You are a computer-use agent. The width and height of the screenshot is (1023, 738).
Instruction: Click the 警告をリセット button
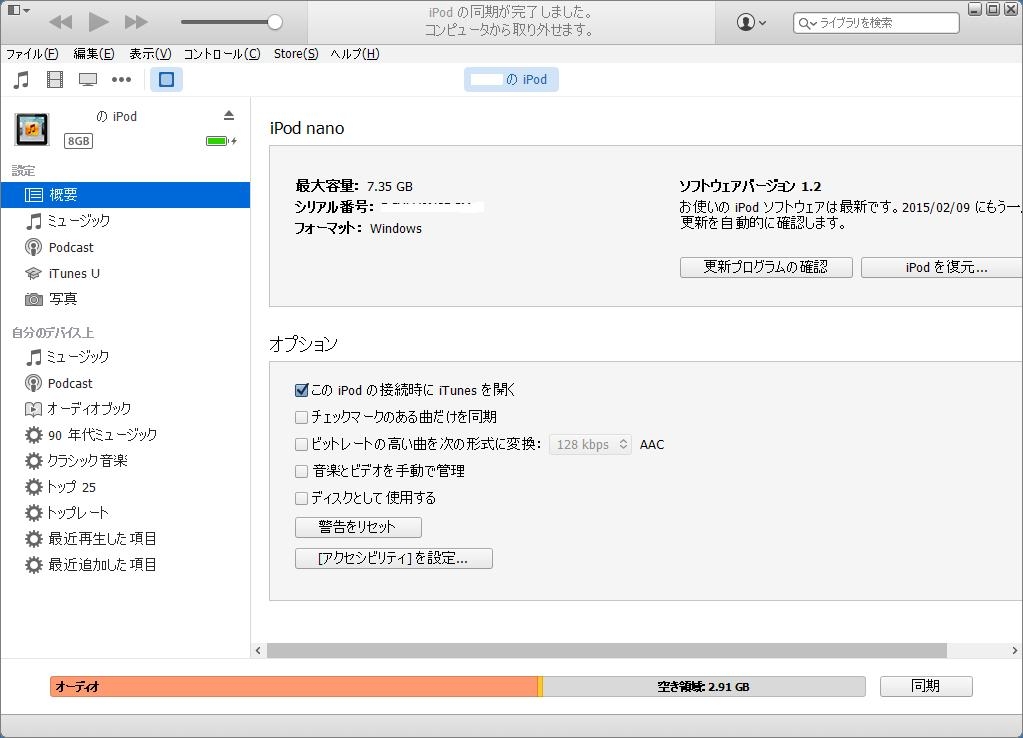[x=358, y=527]
